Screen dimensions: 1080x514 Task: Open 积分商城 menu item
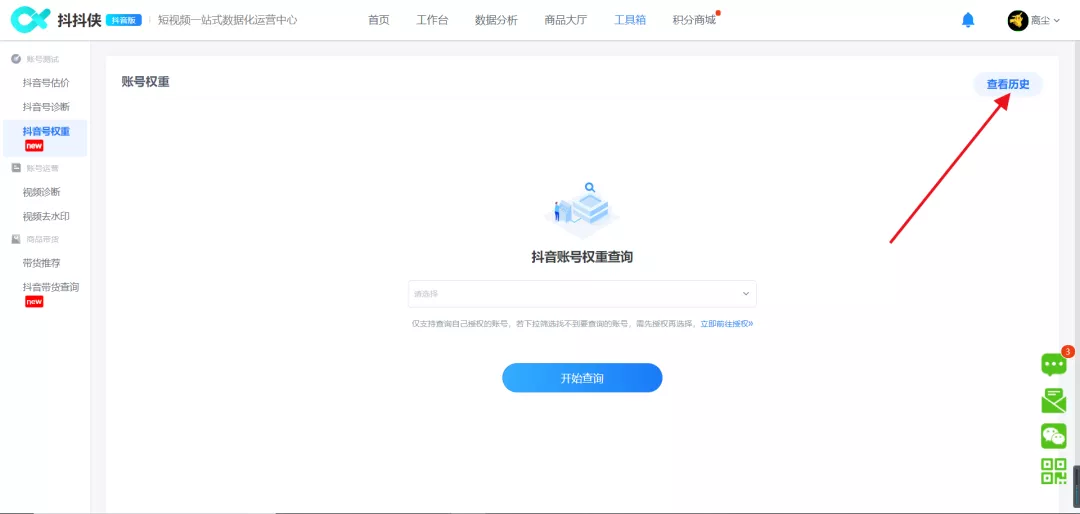[694, 20]
